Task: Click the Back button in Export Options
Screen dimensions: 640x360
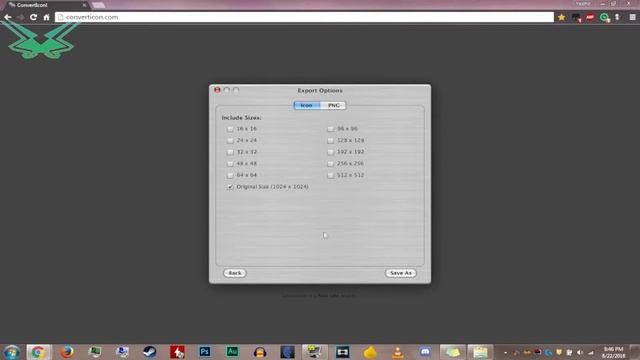Action: point(235,273)
